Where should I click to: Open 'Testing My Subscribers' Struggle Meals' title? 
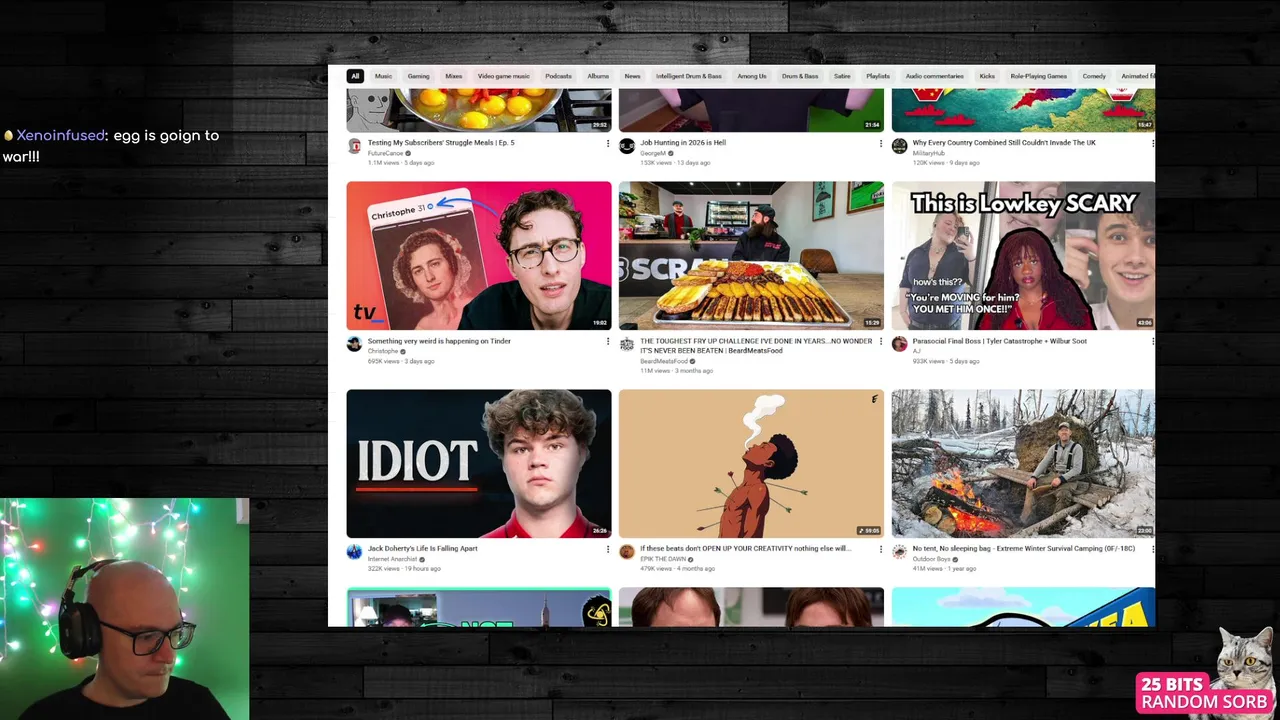pos(441,143)
